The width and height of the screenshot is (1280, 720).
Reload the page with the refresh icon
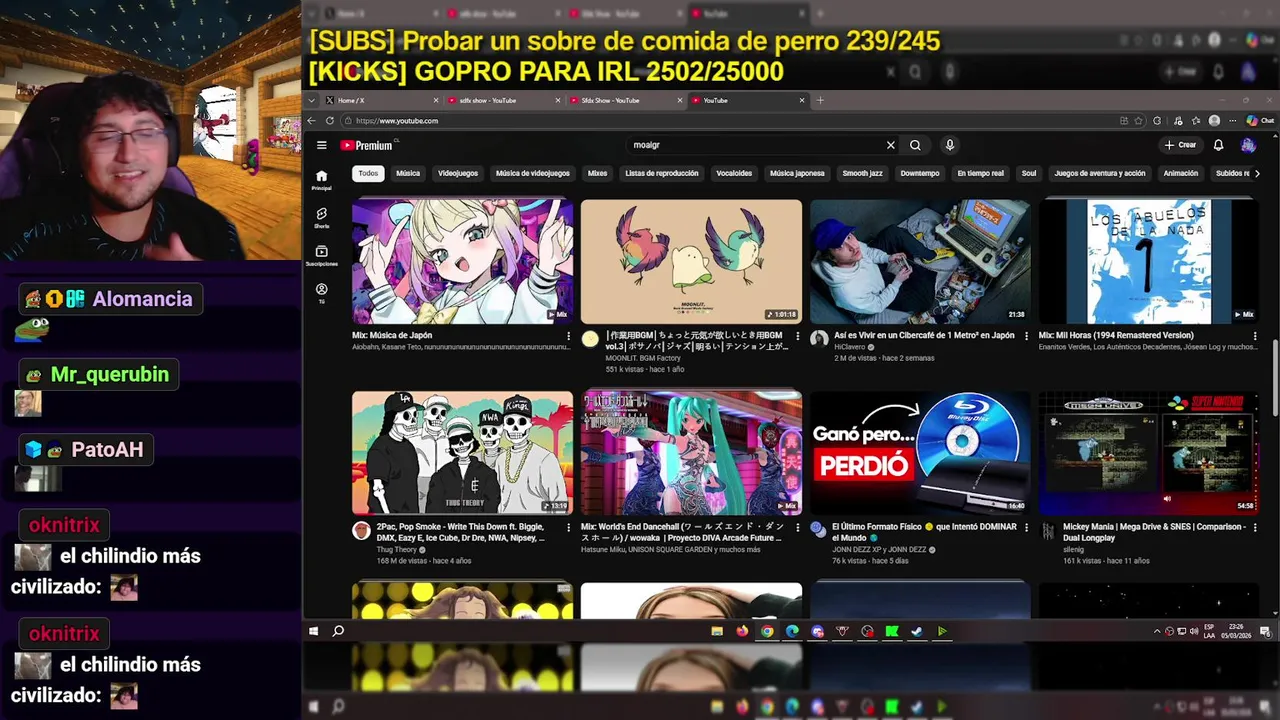[329, 121]
